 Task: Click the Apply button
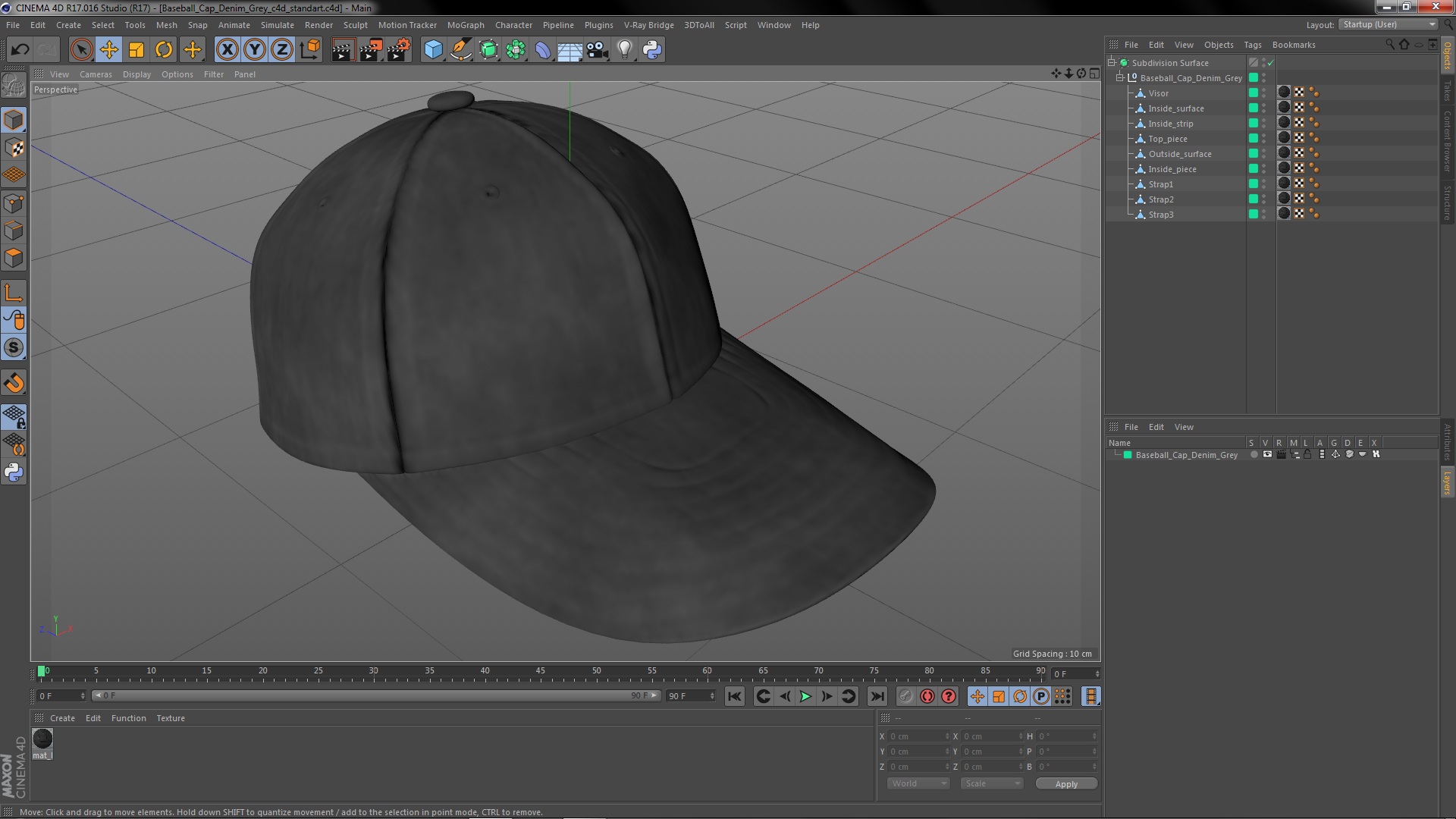[x=1066, y=784]
